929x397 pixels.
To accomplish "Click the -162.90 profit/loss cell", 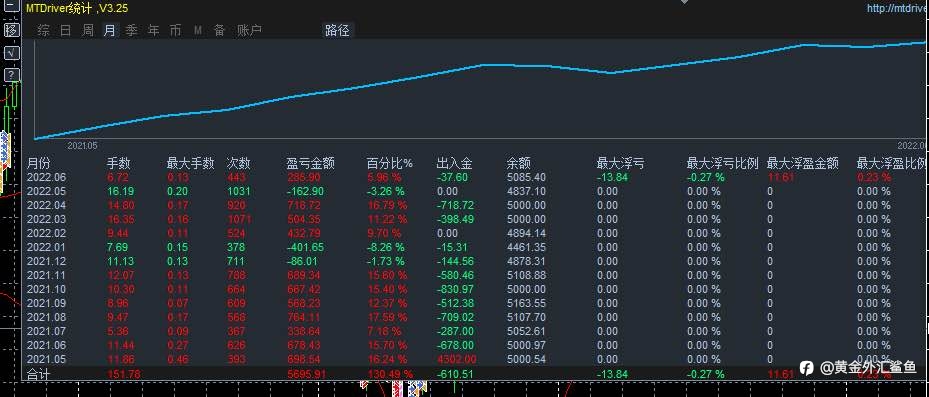I will point(305,191).
